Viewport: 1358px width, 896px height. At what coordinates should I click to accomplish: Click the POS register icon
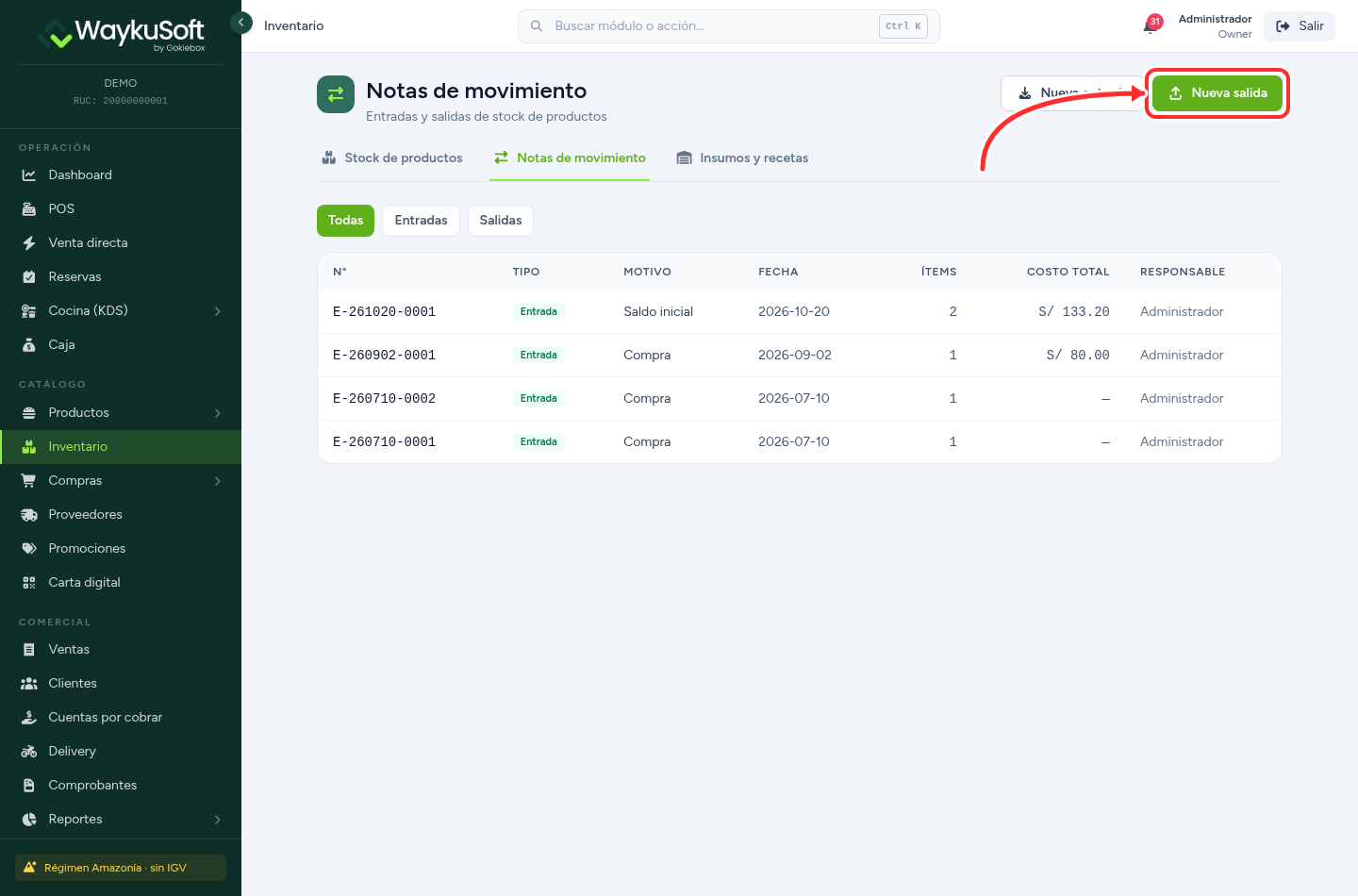coord(29,209)
